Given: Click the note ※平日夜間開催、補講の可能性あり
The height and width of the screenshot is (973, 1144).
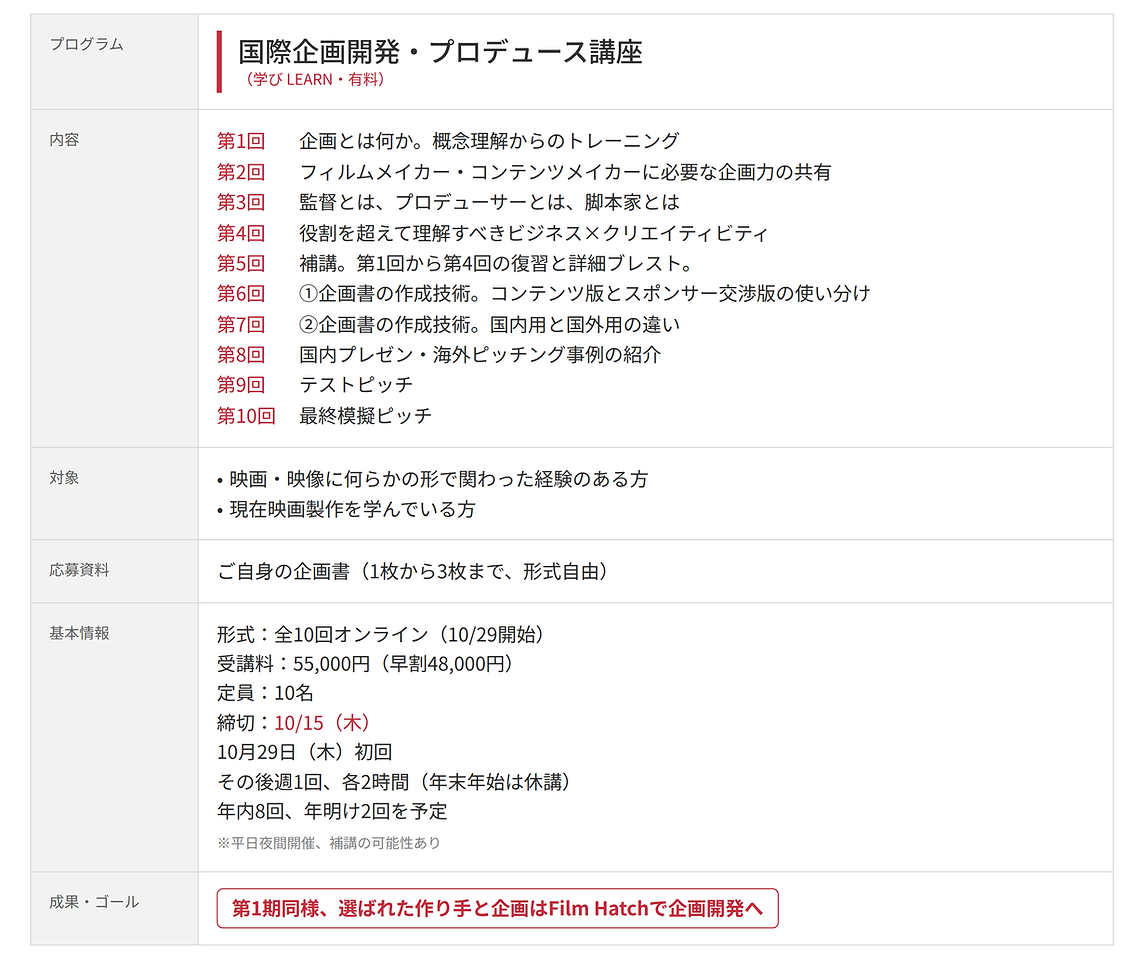Looking at the screenshot, I should tap(329, 843).
